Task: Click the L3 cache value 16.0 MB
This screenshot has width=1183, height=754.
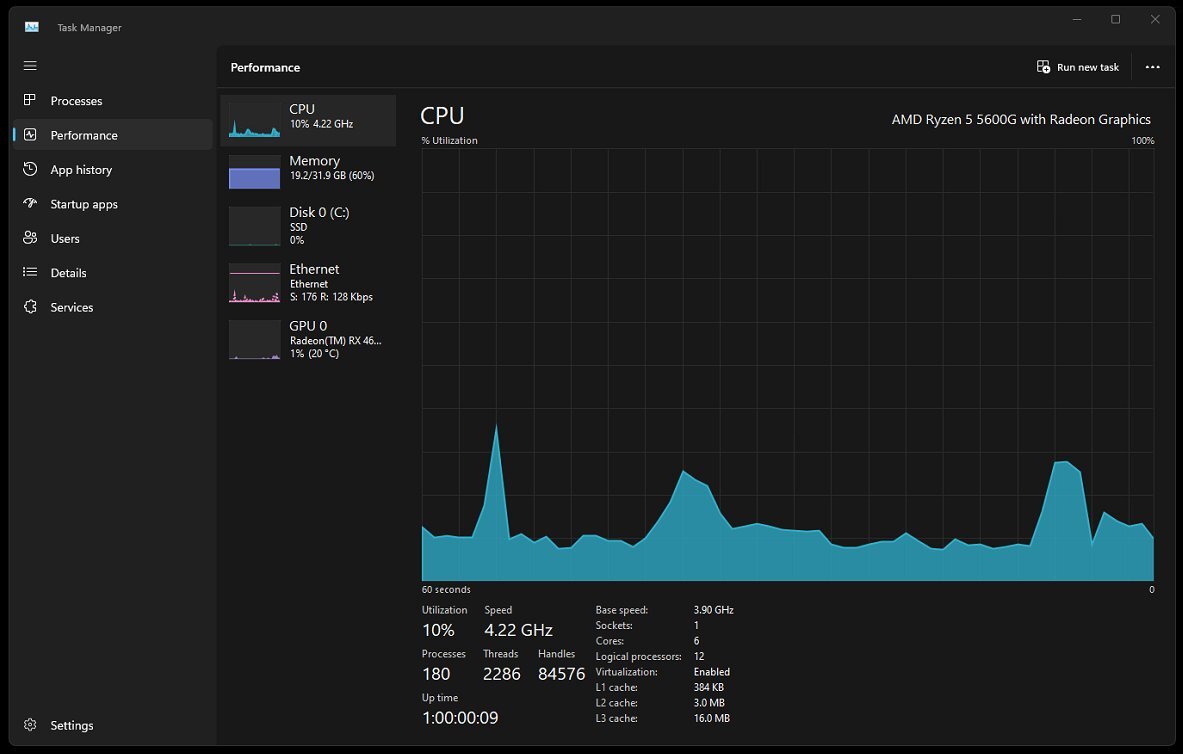Action: pyautogui.click(x=711, y=719)
